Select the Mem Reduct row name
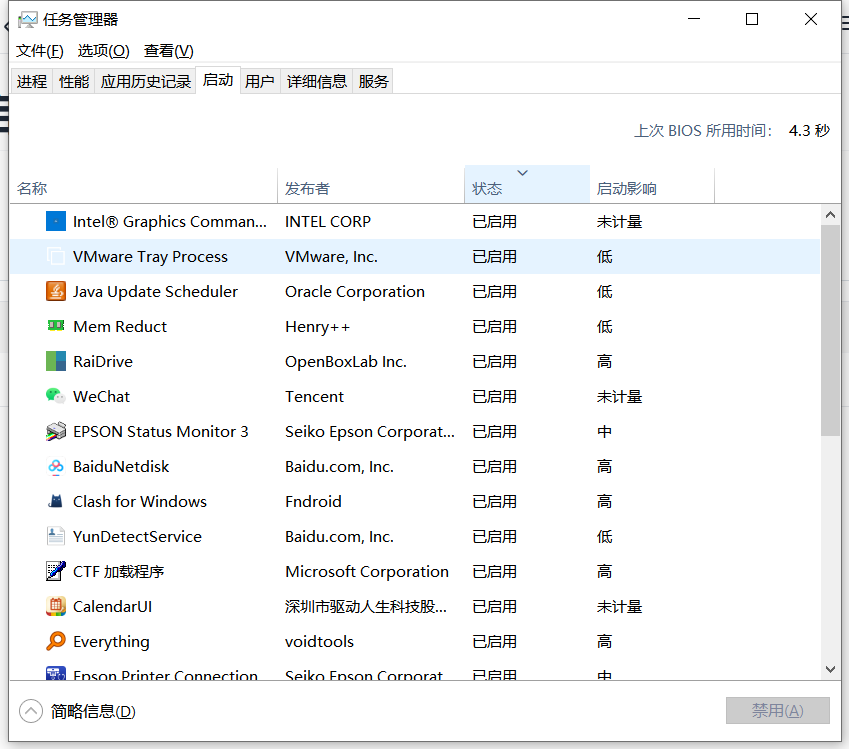The height and width of the screenshot is (749, 849). (120, 327)
